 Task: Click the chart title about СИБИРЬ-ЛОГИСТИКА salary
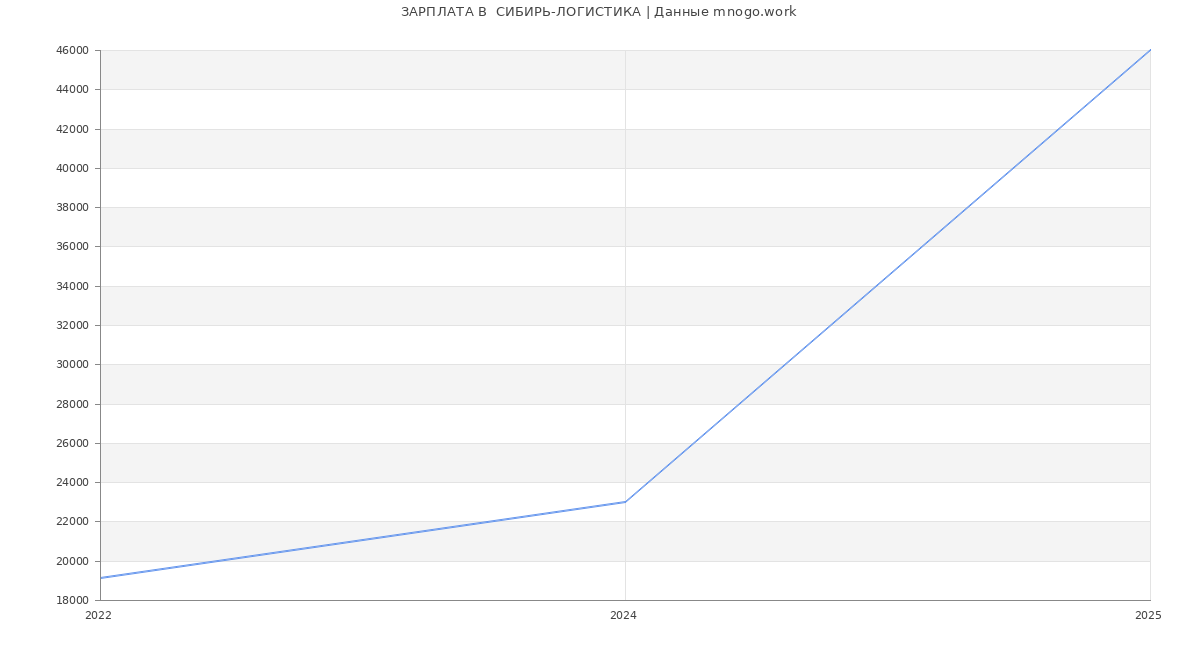(x=598, y=12)
